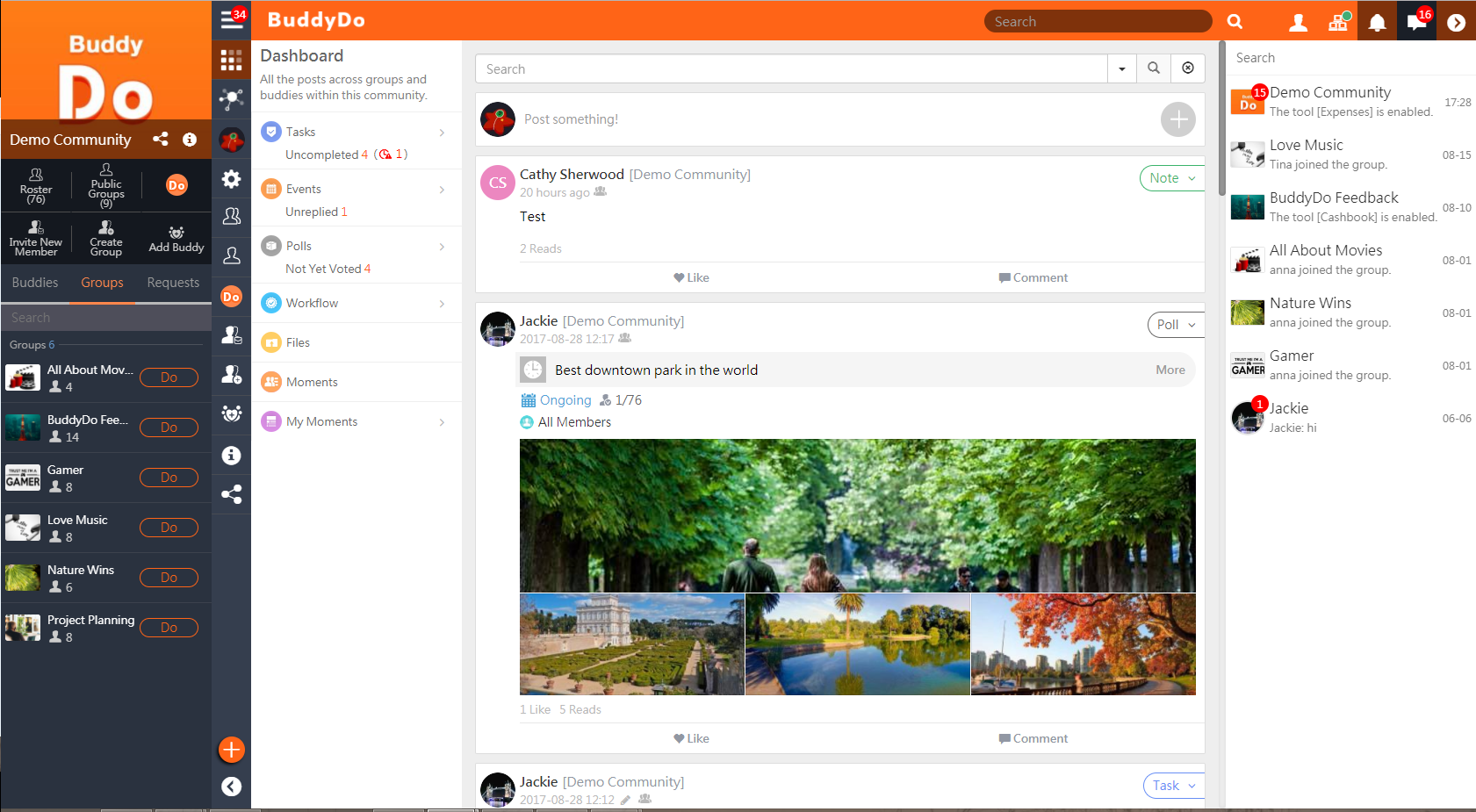
Task: Click the right arrow circle in top bar
Action: pos(1456,22)
